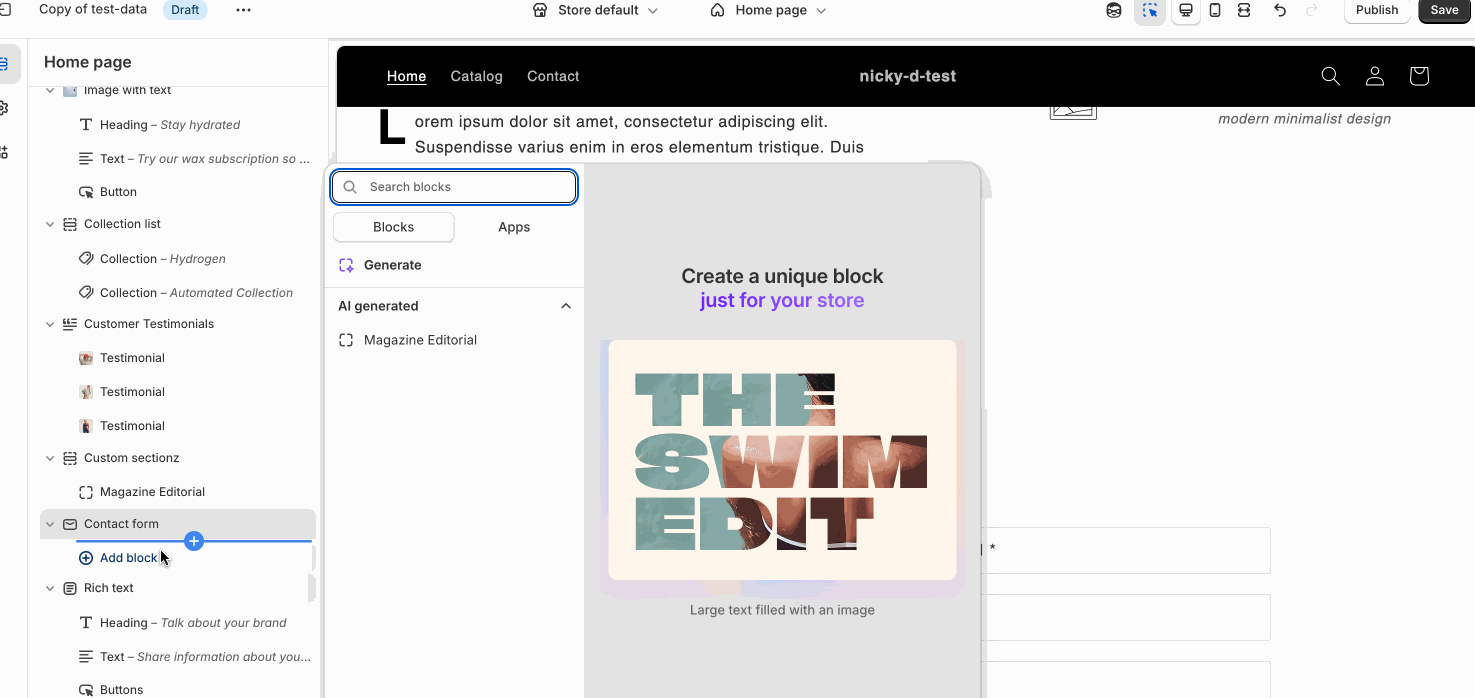Click the undo arrow

tap(1280, 10)
